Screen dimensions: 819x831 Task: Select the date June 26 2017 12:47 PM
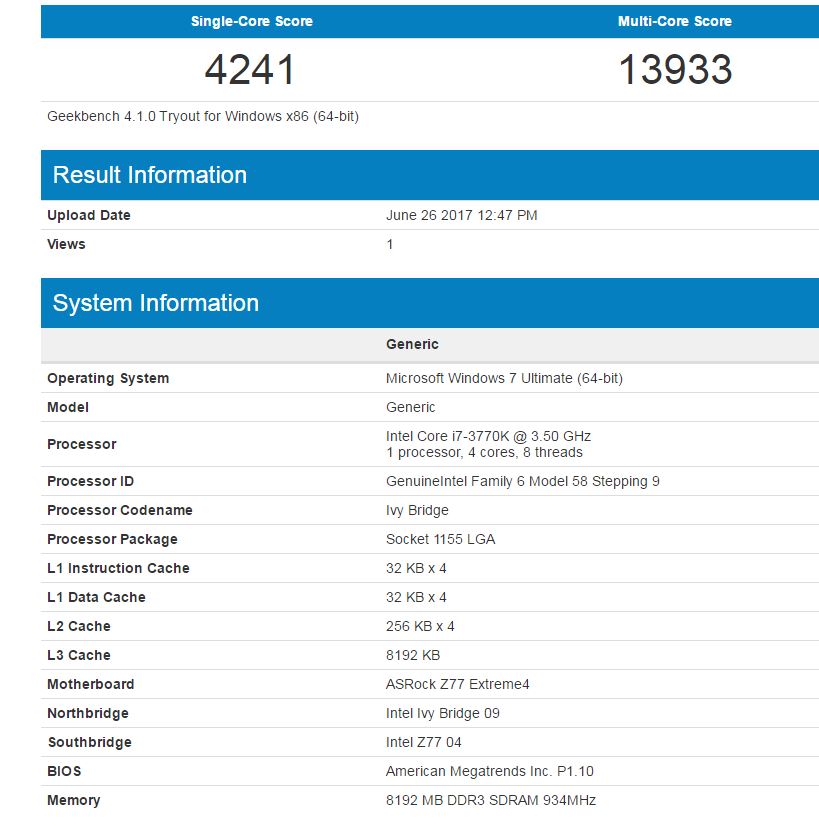[462, 215]
